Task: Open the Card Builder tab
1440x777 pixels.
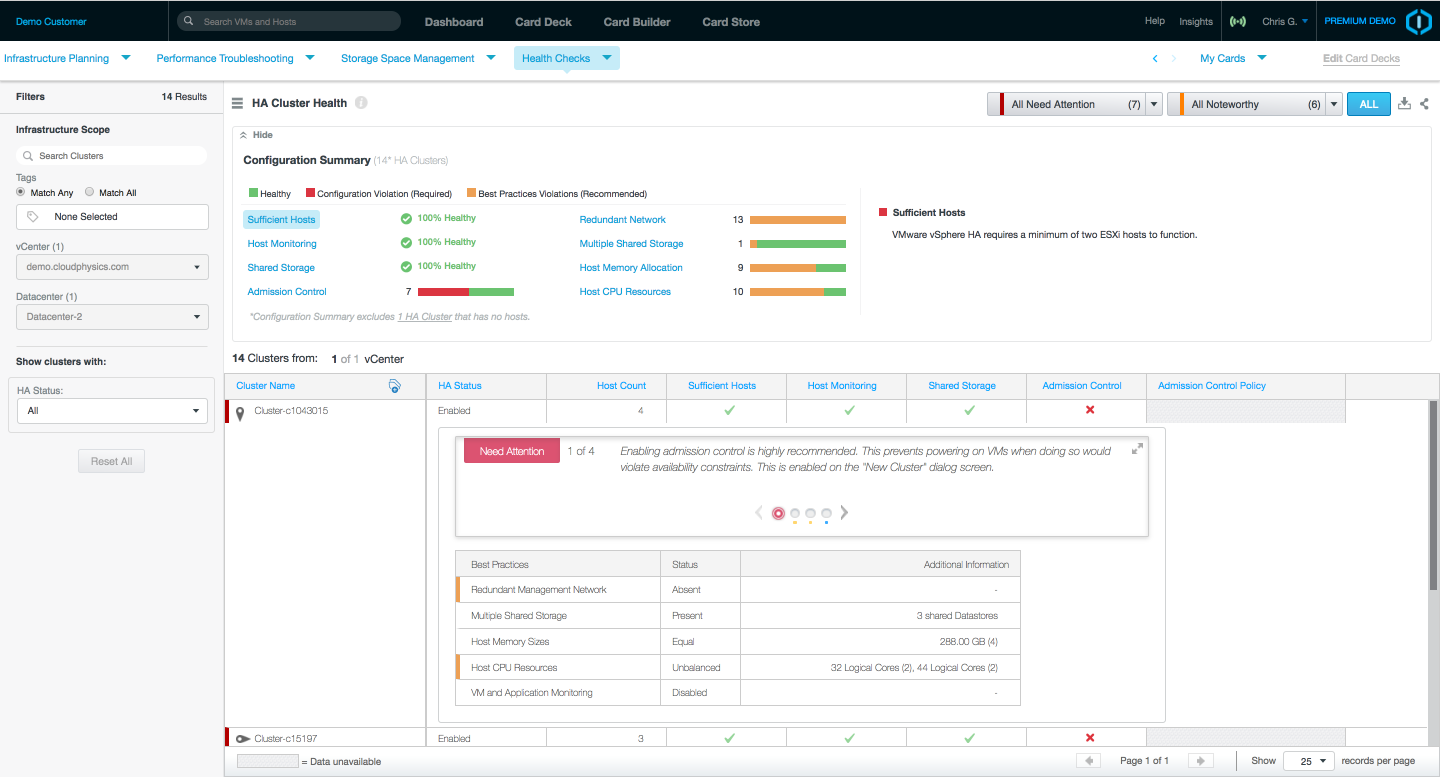Action: [x=637, y=22]
